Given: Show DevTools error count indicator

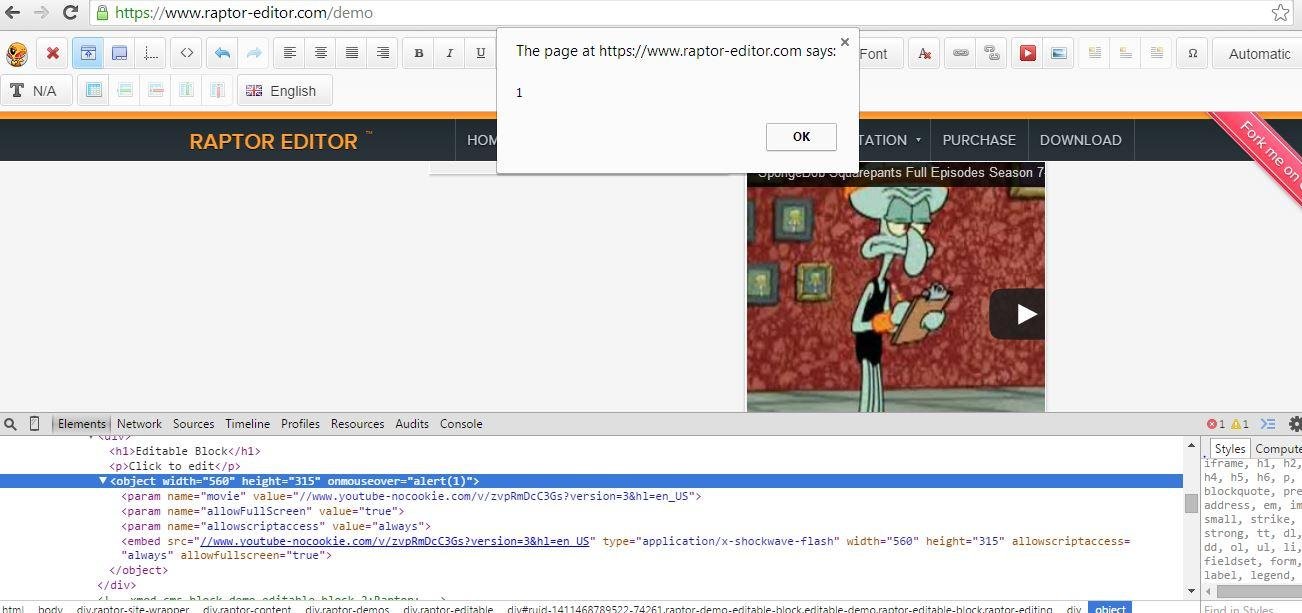Looking at the screenshot, I should [x=1216, y=424].
